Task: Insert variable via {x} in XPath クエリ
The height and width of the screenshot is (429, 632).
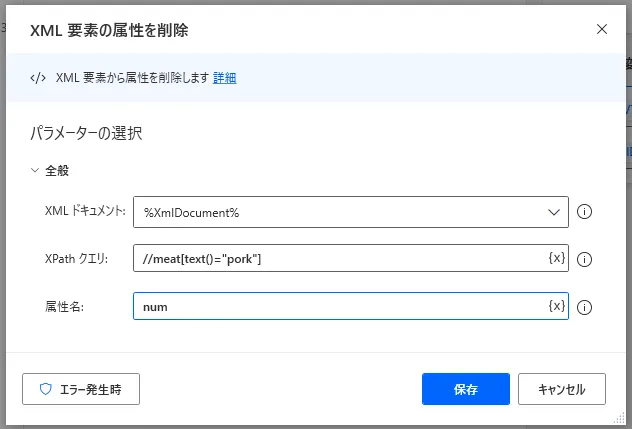Action: tap(557, 258)
